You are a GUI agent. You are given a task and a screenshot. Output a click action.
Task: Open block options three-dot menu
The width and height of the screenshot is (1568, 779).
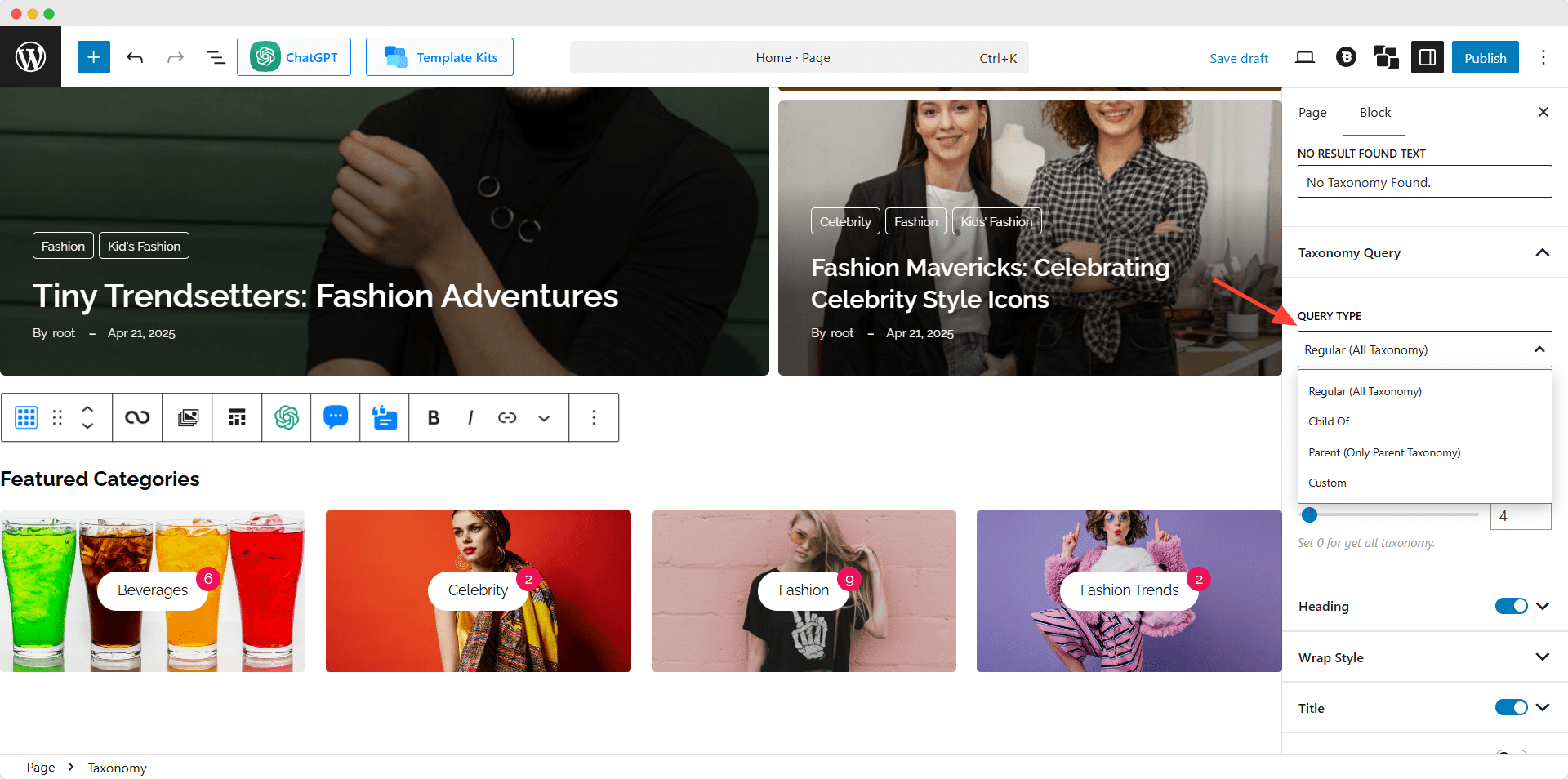(x=594, y=417)
